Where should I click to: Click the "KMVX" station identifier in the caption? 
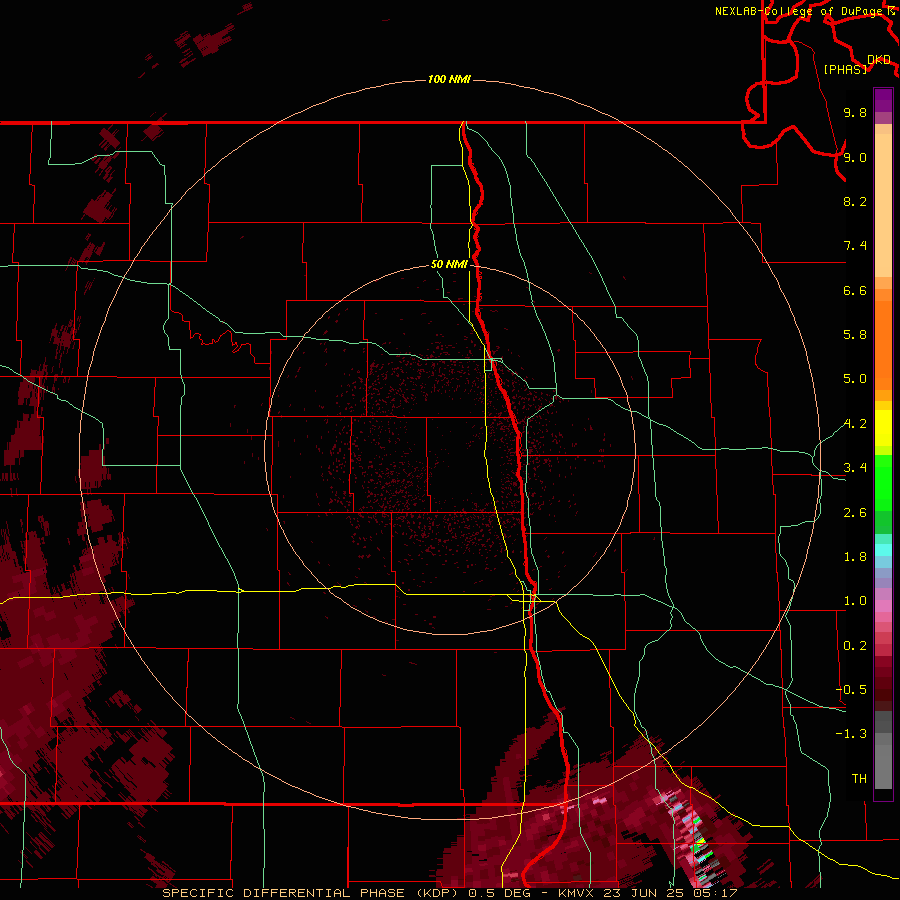[576, 893]
